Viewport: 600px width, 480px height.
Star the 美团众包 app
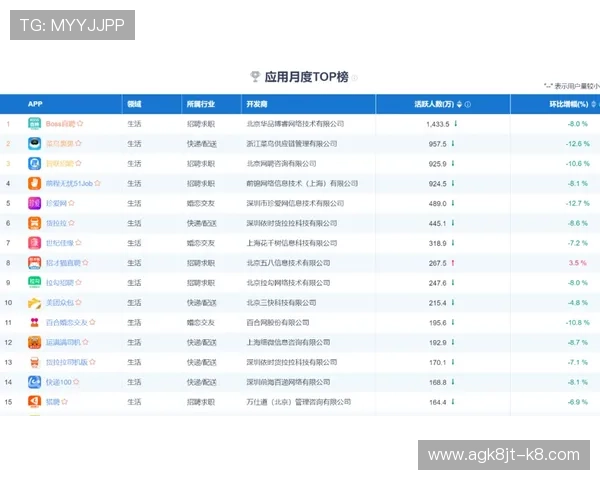tap(78, 302)
